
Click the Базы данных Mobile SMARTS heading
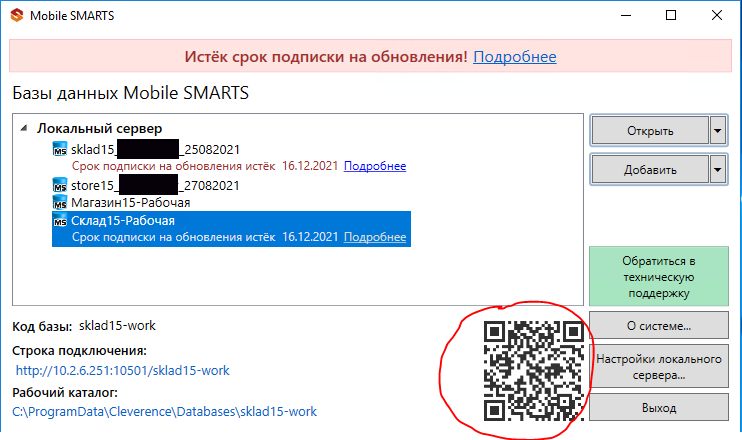130,93
